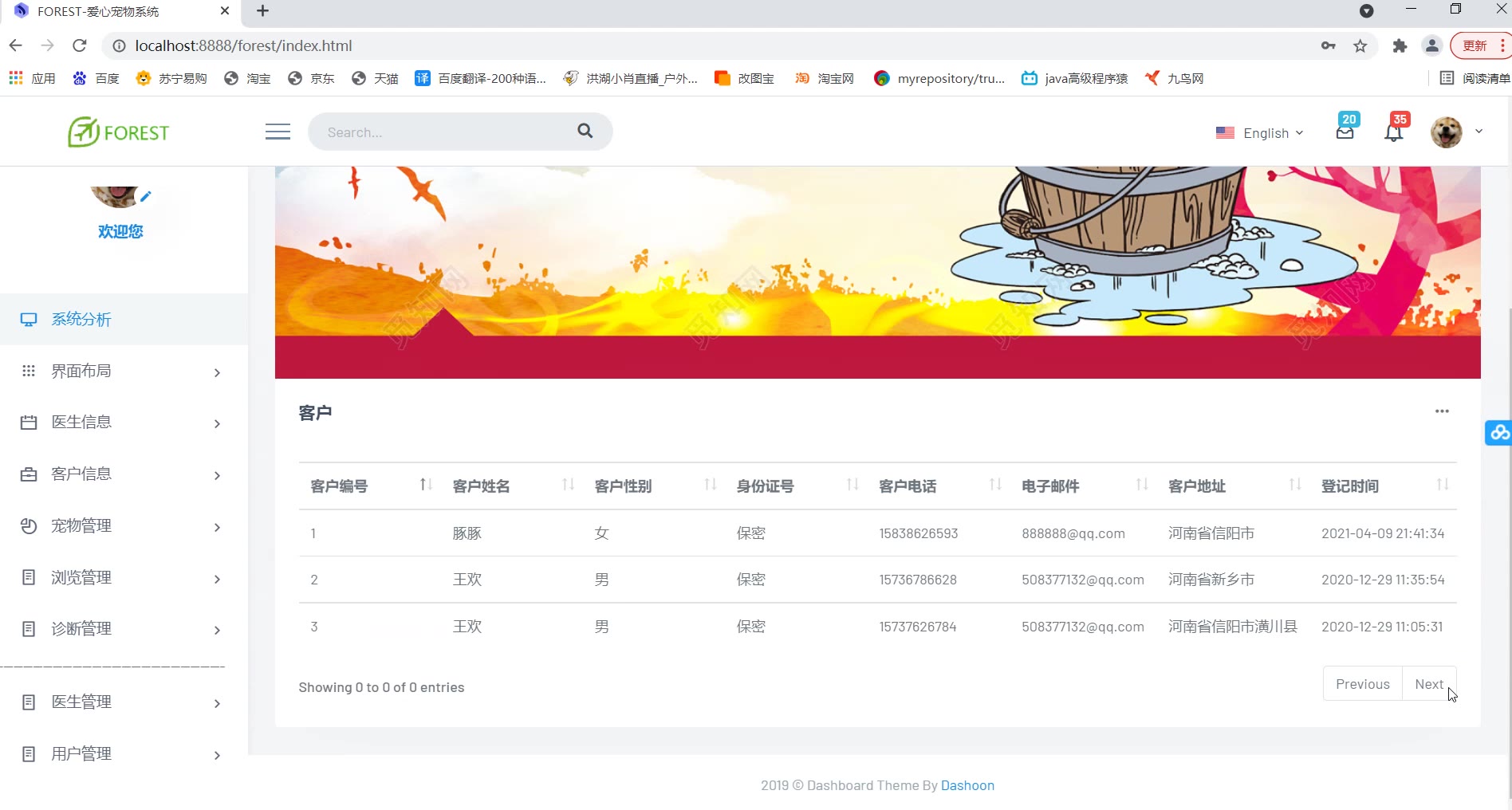Click the browser back arrow

16,45
